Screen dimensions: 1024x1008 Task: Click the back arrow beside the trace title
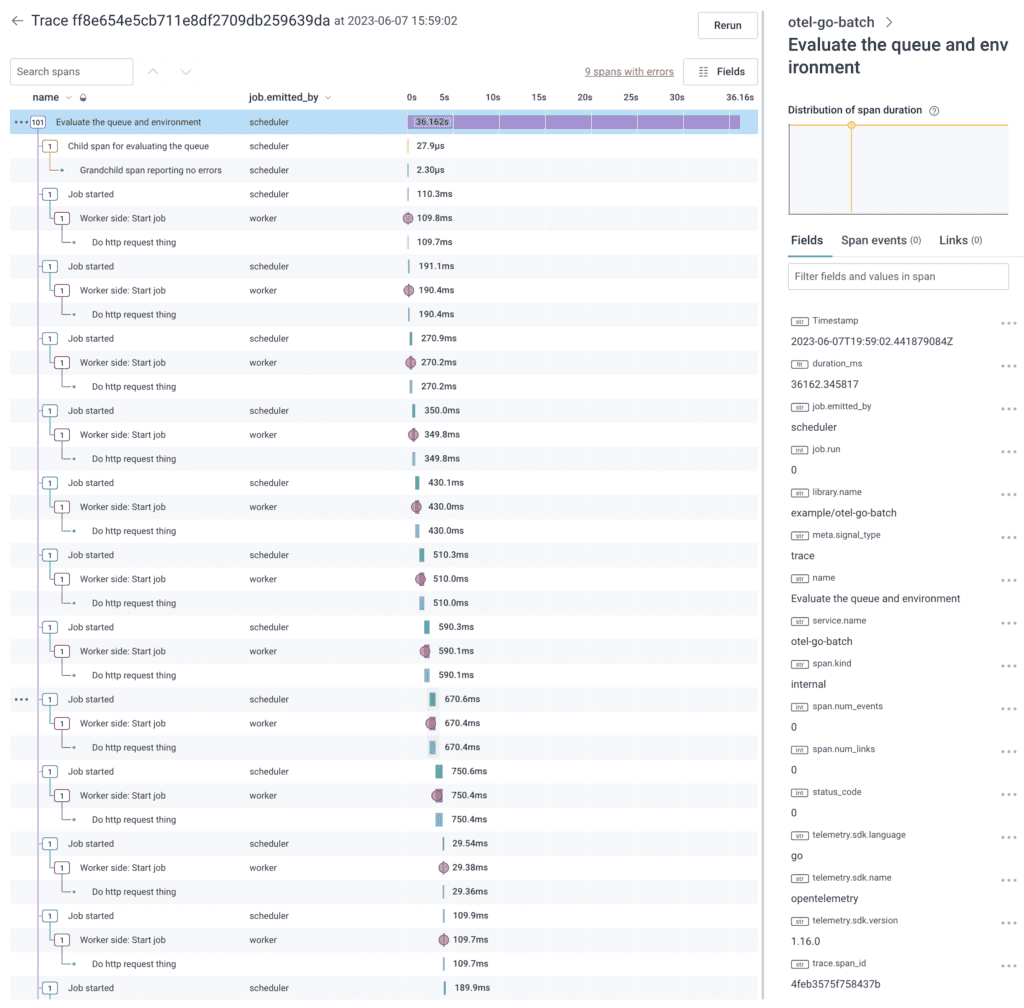(17, 21)
